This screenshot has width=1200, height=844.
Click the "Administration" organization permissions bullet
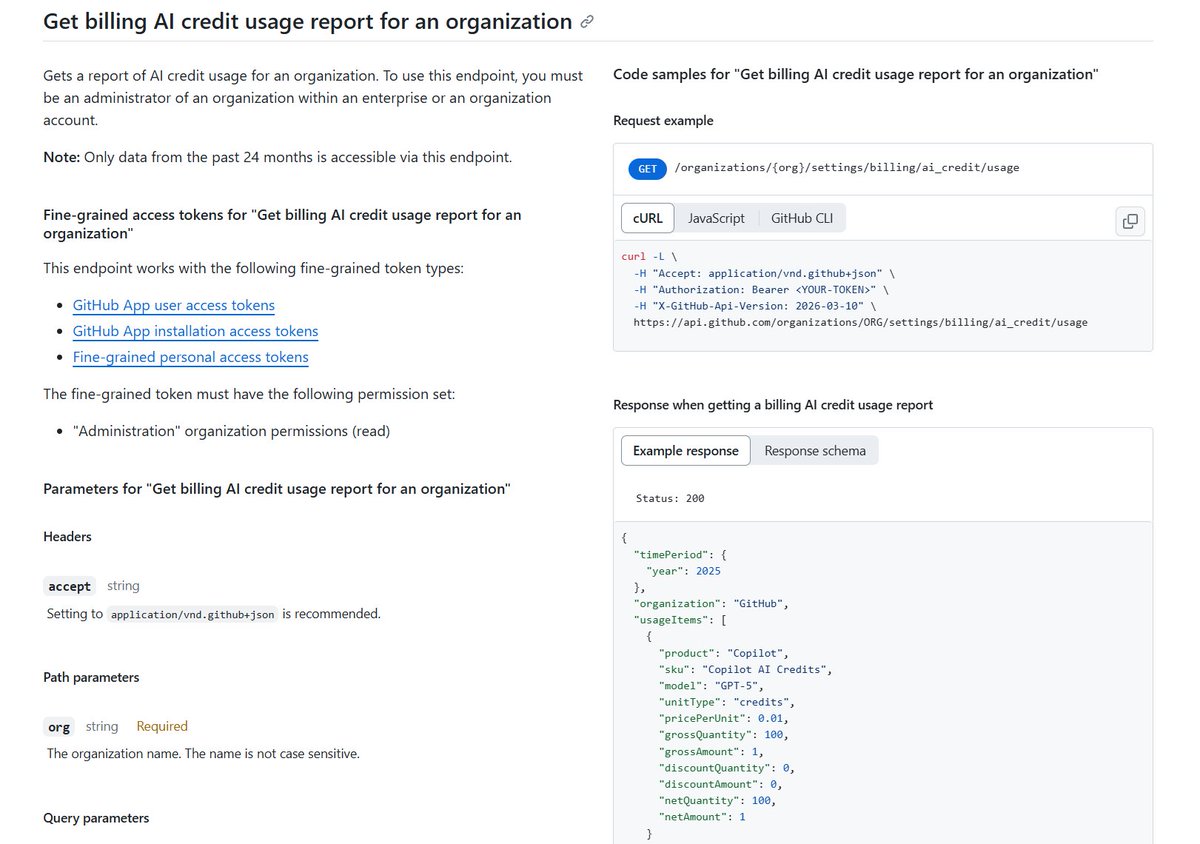(231, 432)
